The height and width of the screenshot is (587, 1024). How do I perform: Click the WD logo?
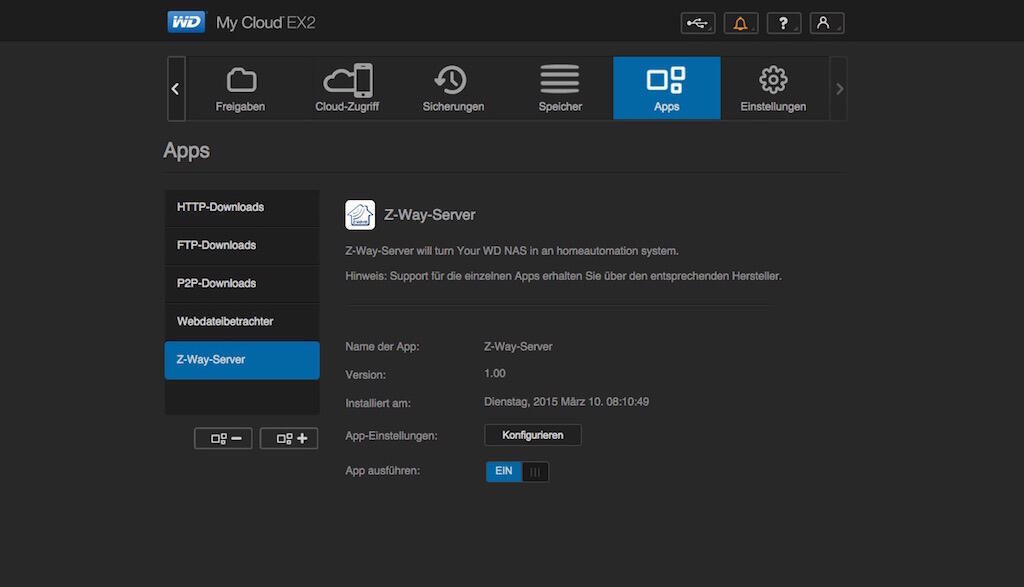(x=186, y=22)
